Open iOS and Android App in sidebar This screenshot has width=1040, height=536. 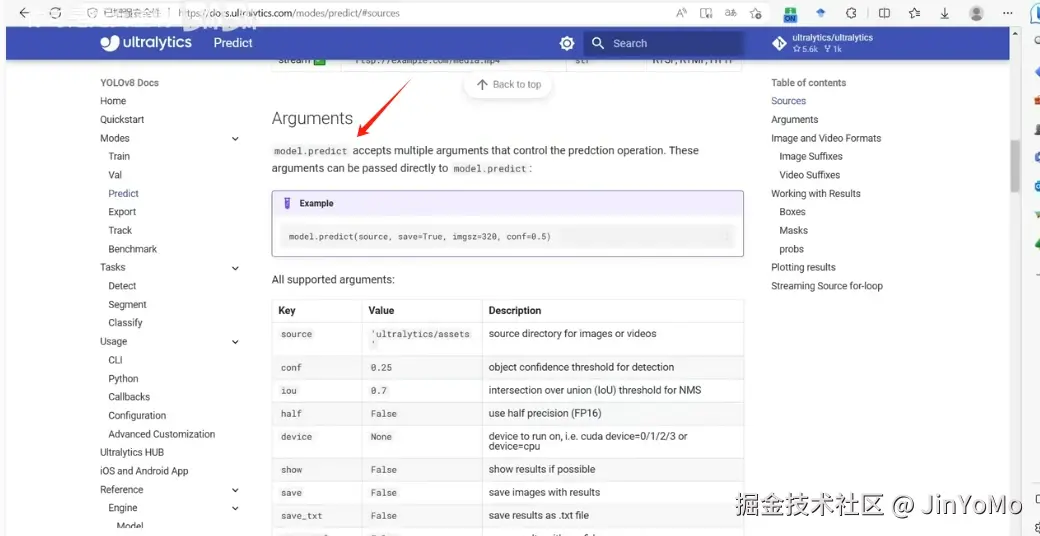144,471
